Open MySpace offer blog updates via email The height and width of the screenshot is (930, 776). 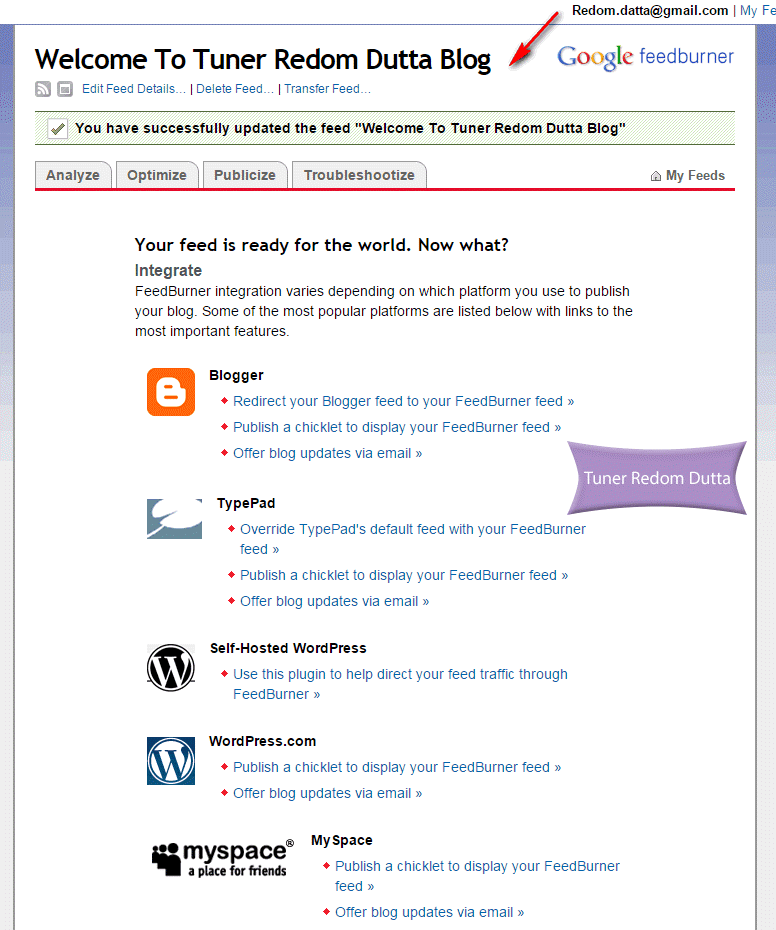[430, 912]
